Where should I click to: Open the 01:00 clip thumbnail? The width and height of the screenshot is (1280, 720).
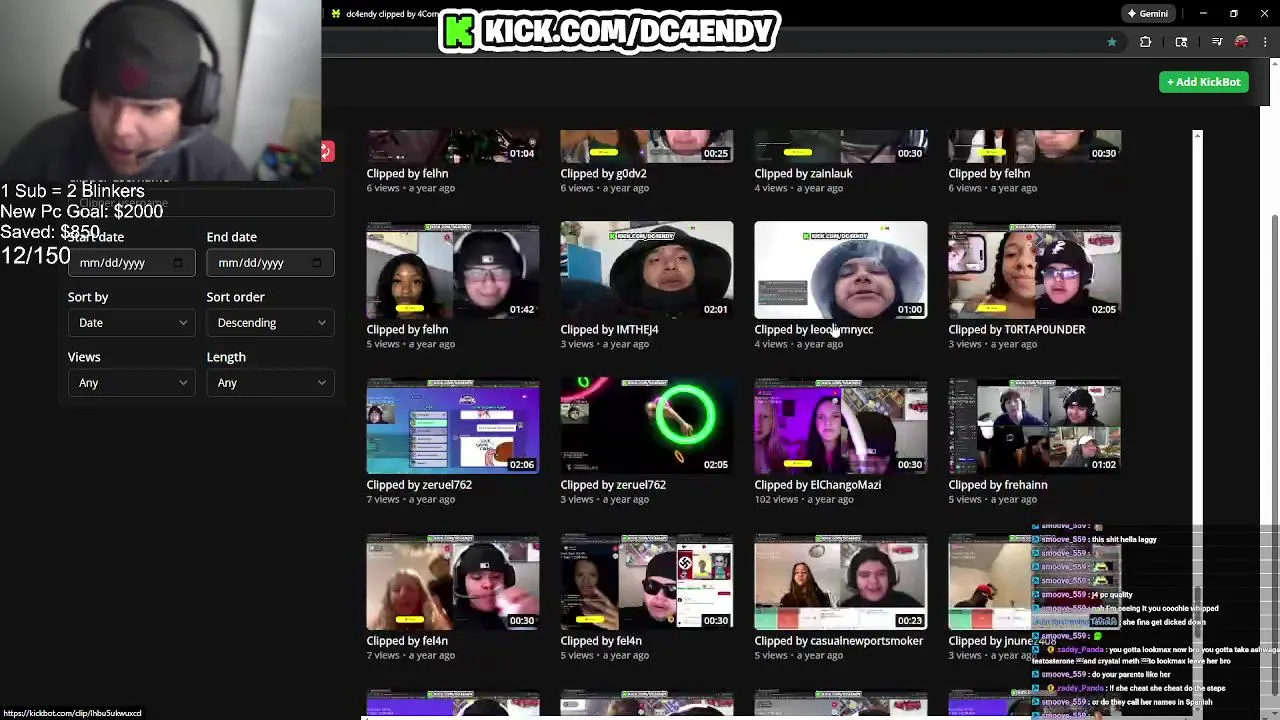[841, 270]
